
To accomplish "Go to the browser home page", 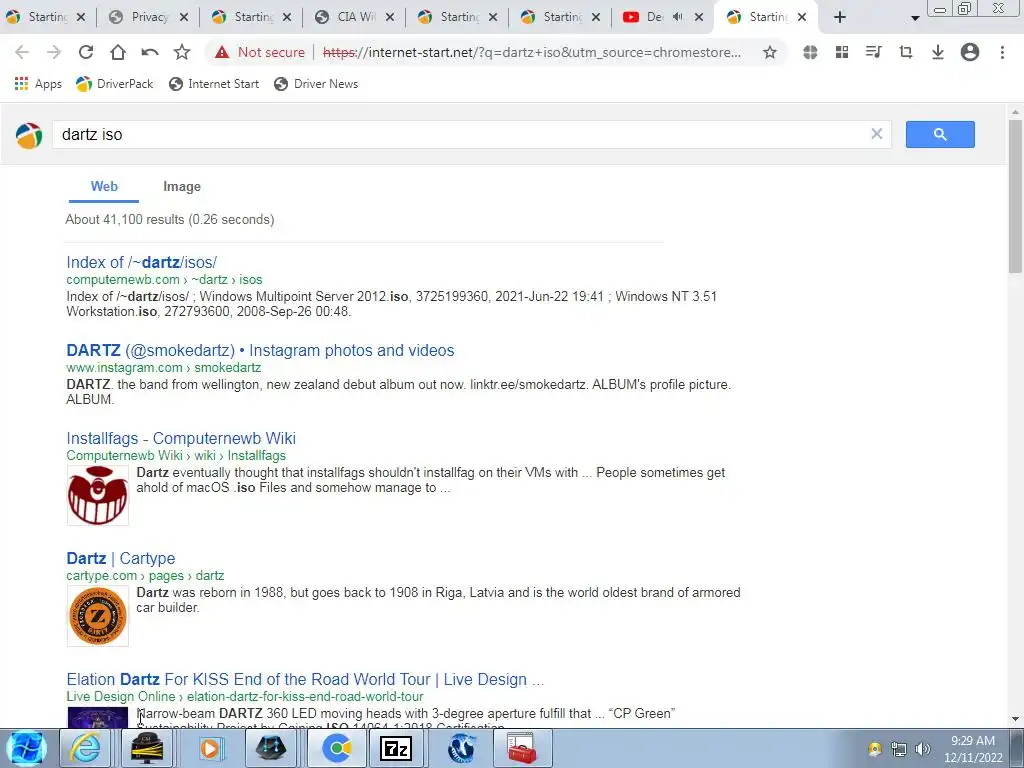I will coord(118,52).
